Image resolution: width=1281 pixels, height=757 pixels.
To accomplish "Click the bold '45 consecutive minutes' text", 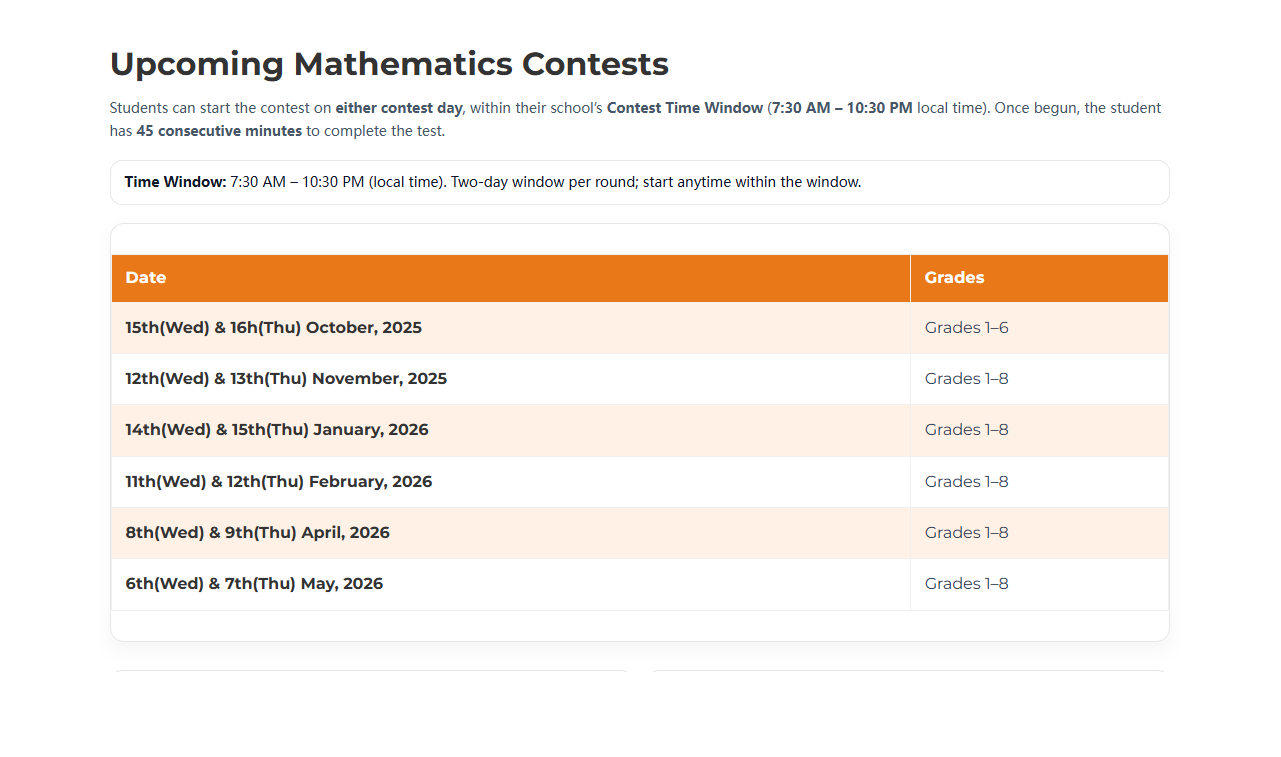I will coord(219,131).
